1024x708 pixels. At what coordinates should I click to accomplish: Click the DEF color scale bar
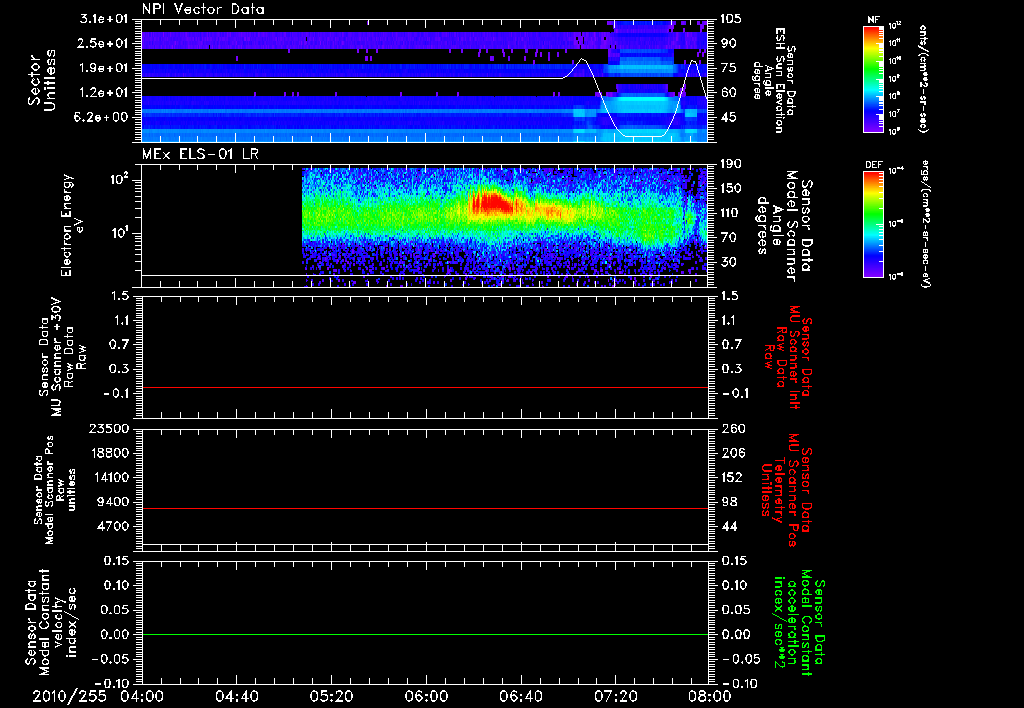click(x=874, y=223)
